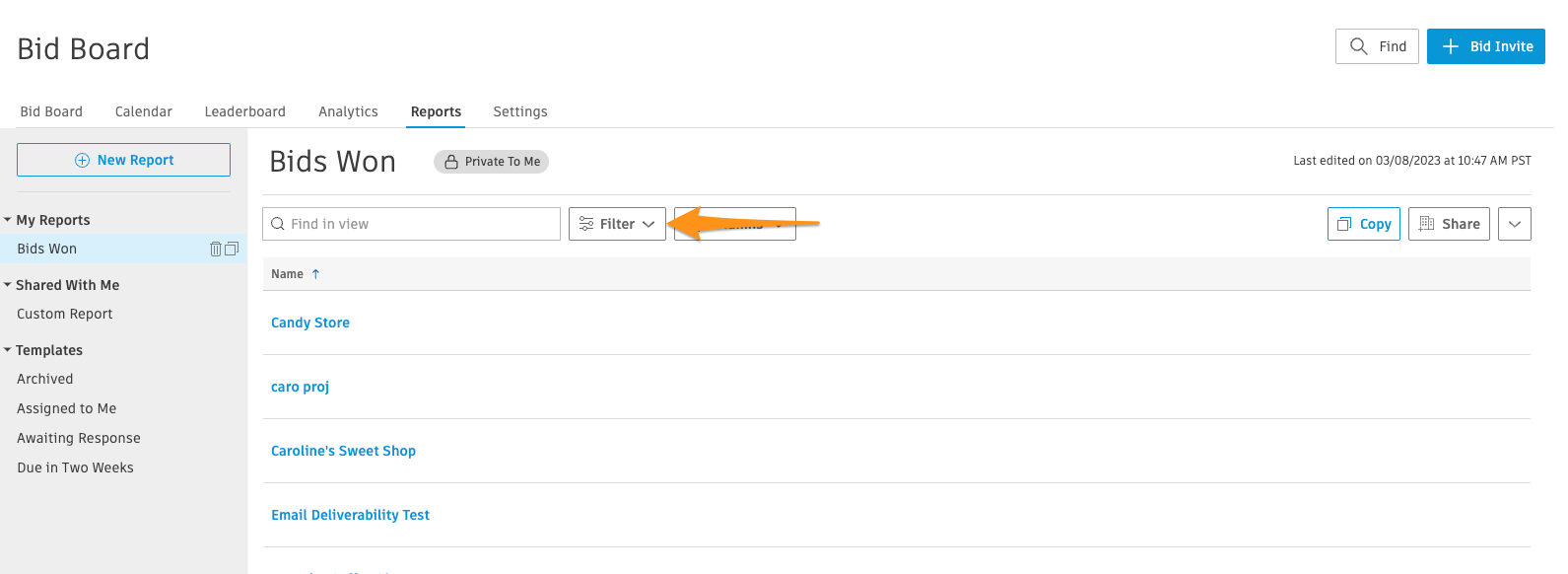This screenshot has width=1568, height=574.
Task: Collapse the Templates section
Action: (8, 350)
